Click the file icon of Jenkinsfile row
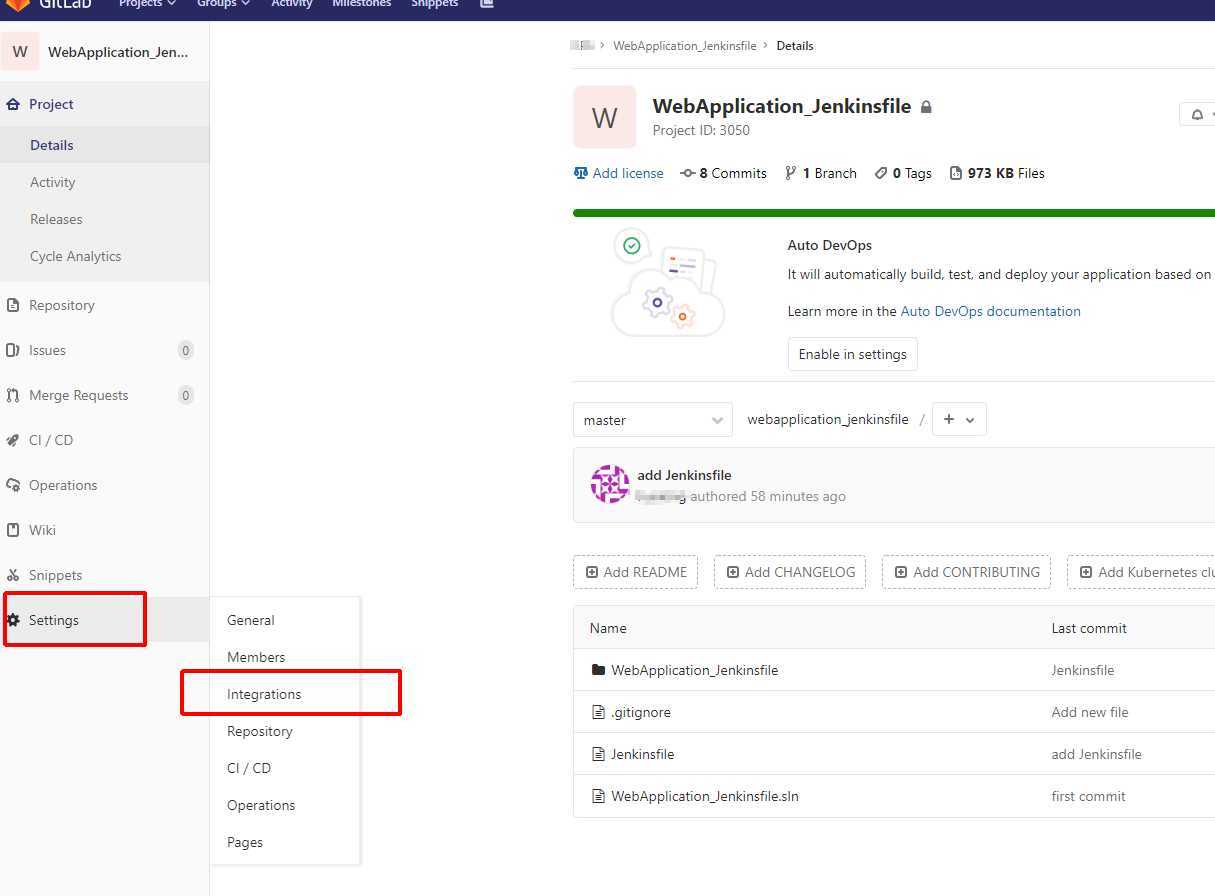The width and height of the screenshot is (1215, 896). click(599, 754)
